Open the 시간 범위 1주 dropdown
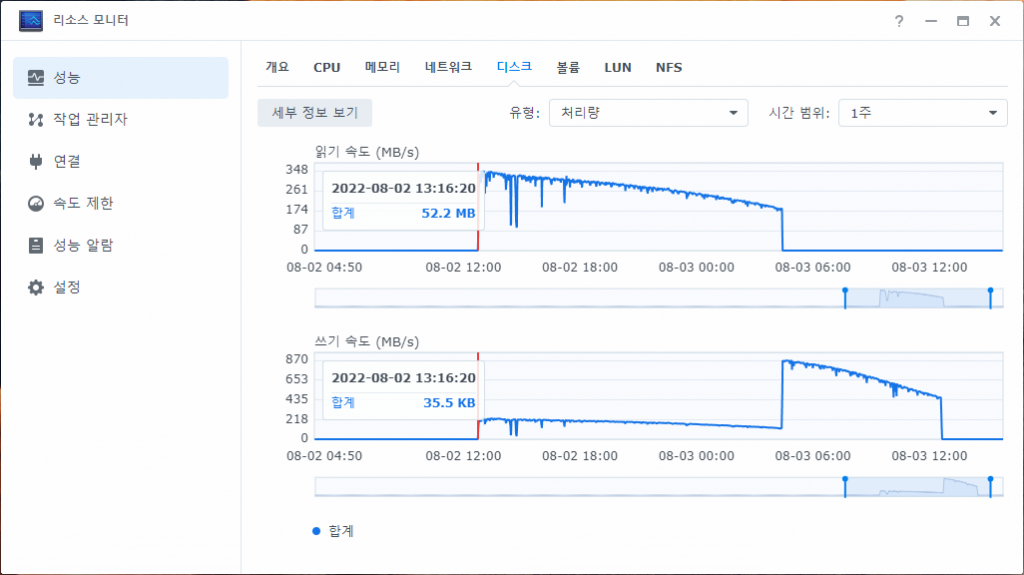Viewport: 1024px width, 575px height. tap(923, 113)
